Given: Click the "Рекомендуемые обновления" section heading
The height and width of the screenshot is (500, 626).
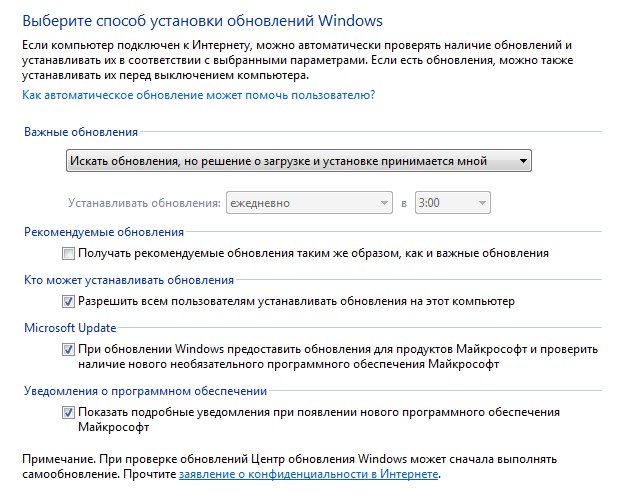Looking at the screenshot, I should 102,232.
